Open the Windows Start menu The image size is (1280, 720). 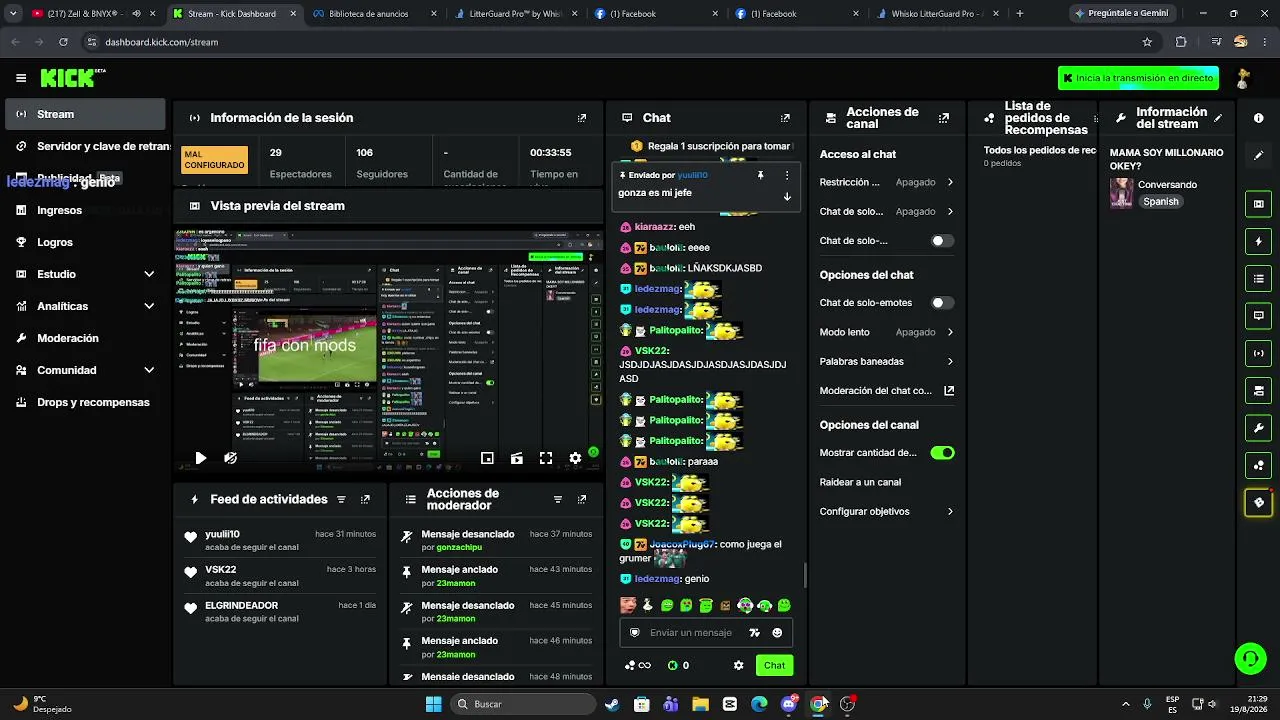[434, 704]
